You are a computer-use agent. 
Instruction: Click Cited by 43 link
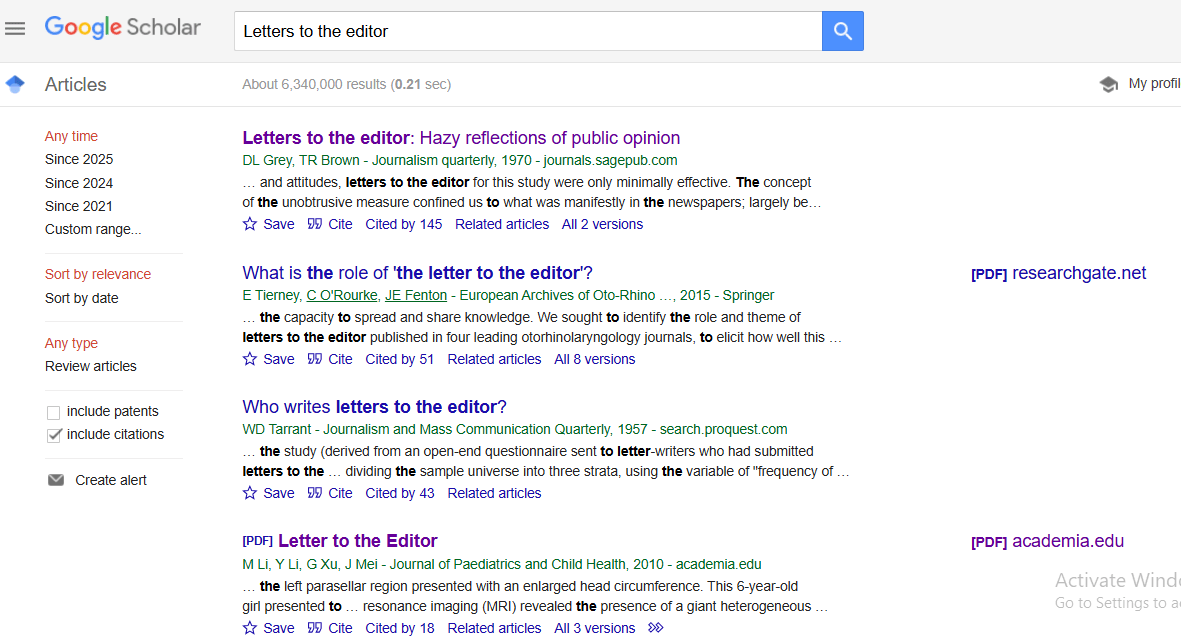click(x=399, y=493)
